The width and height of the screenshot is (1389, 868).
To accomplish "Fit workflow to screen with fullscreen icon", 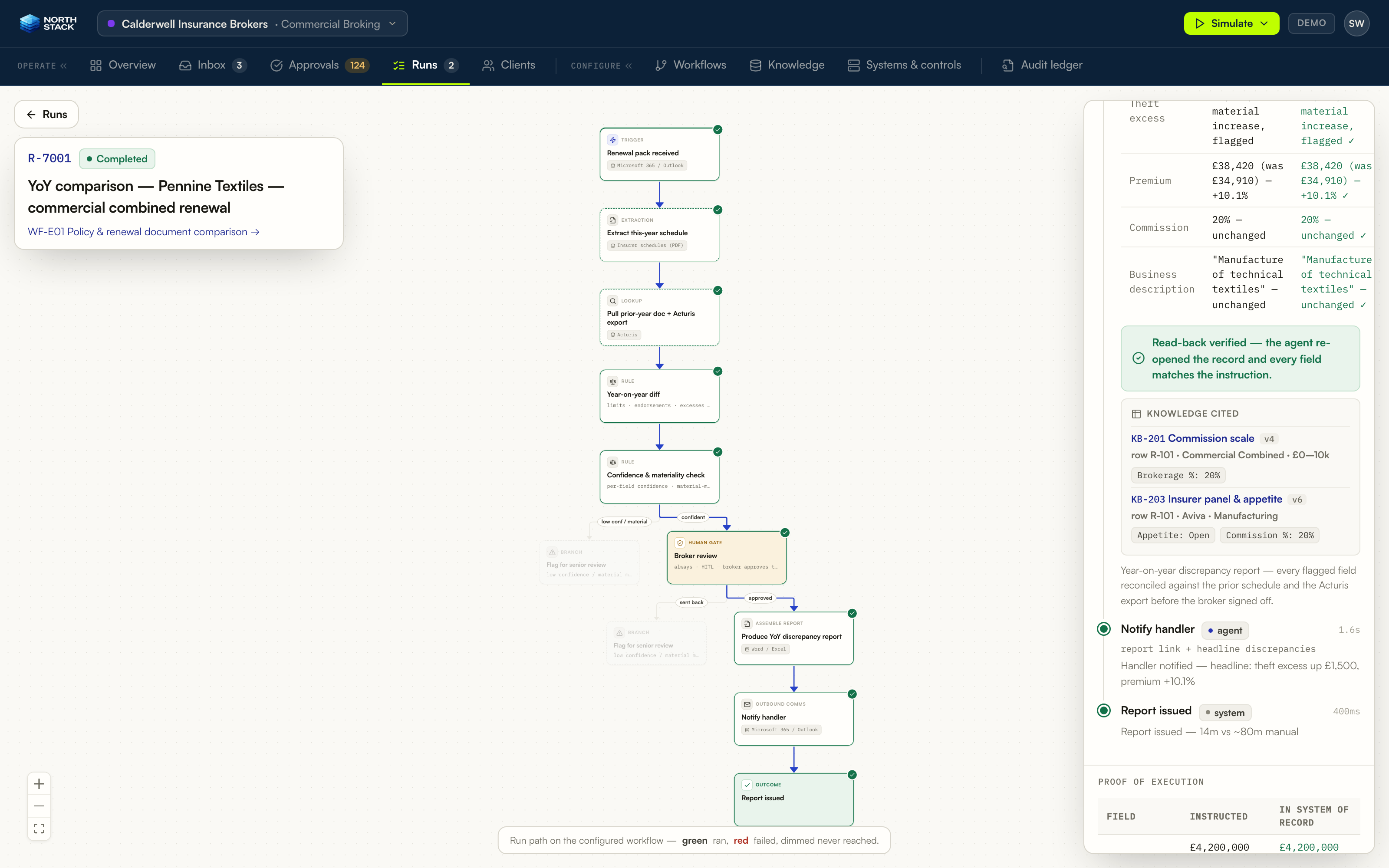I will click(39, 829).
